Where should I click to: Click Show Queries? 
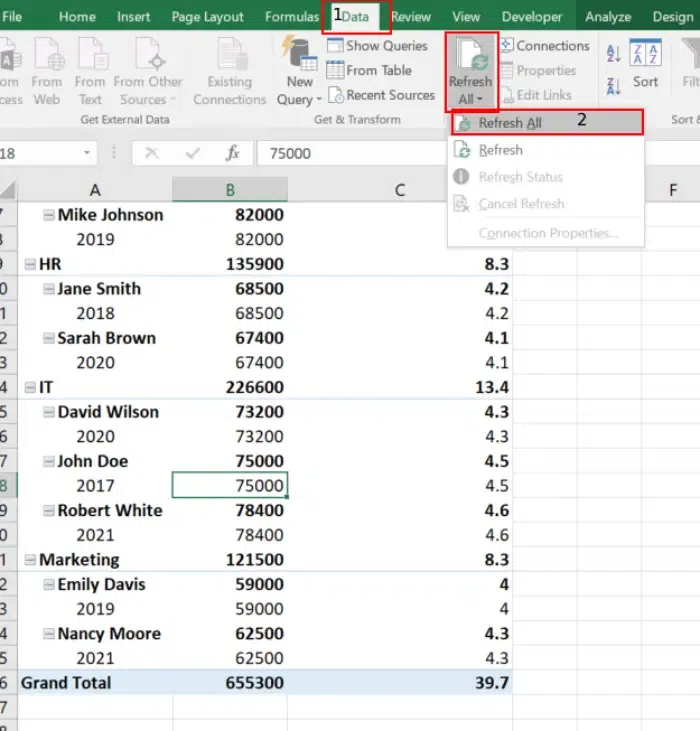pos(377,46)
